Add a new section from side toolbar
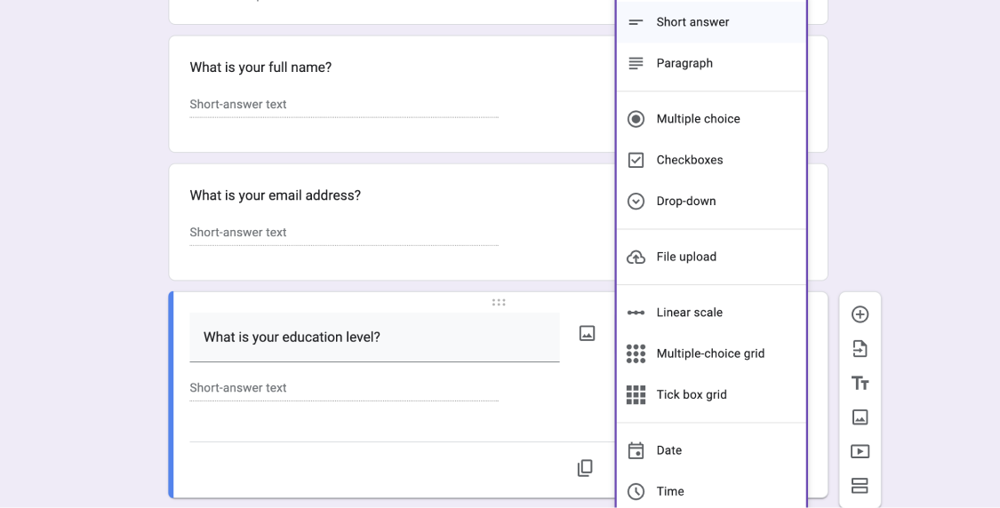This screenshot has height=508, width=1000. (859, 486)
